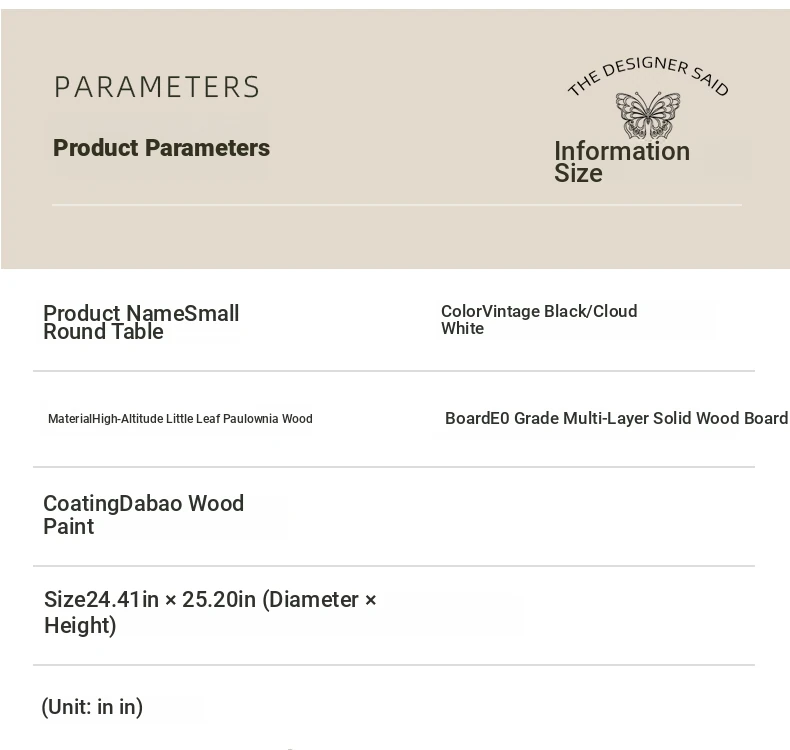The width and height of the screenshot is (790, 750).
Task: Select the Product Name Small Round Table entry
Action: pos(141,322)
